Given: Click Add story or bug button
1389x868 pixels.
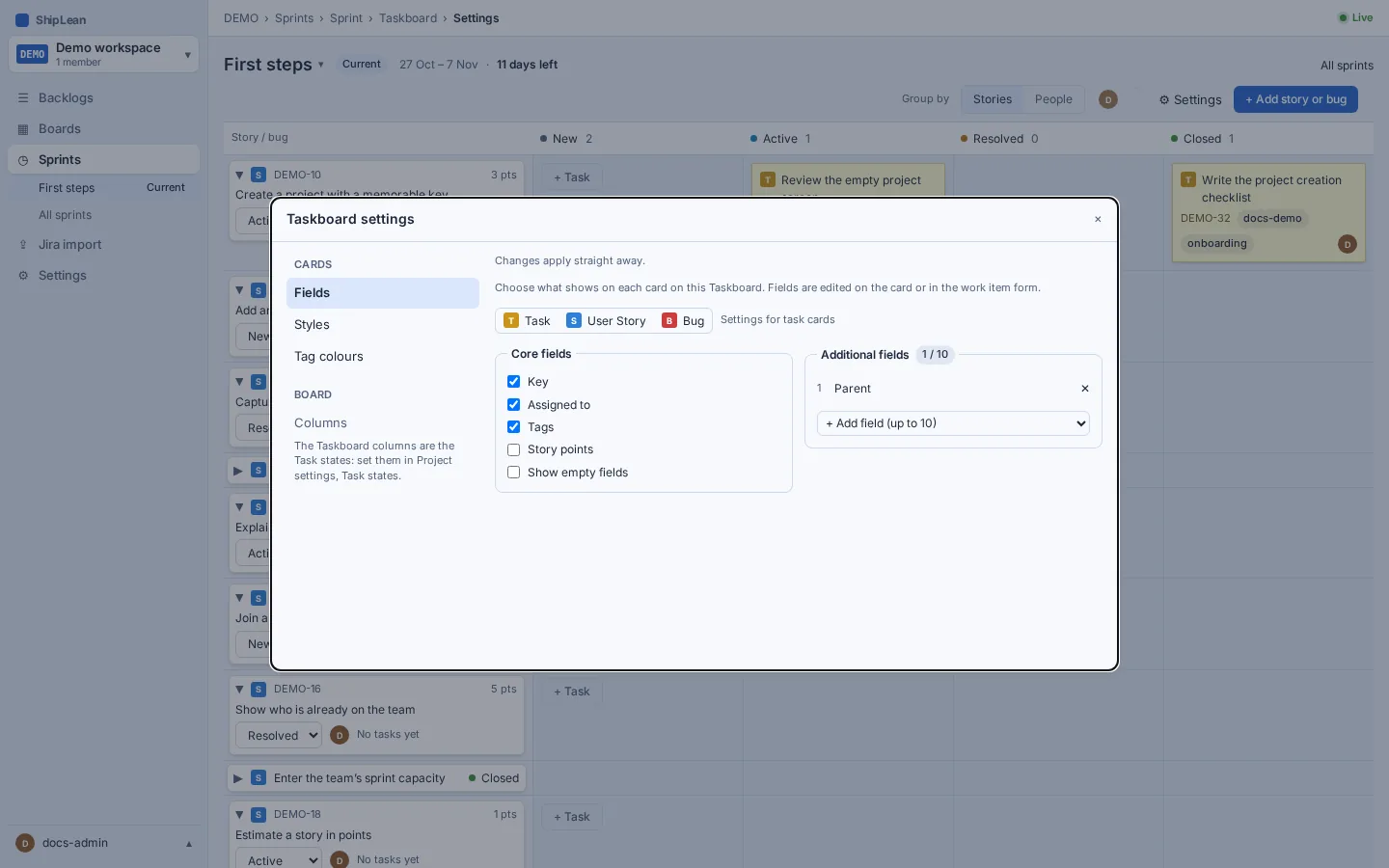Looking at the screenshot, I should pyautogui.click(x=1295, y=99).
